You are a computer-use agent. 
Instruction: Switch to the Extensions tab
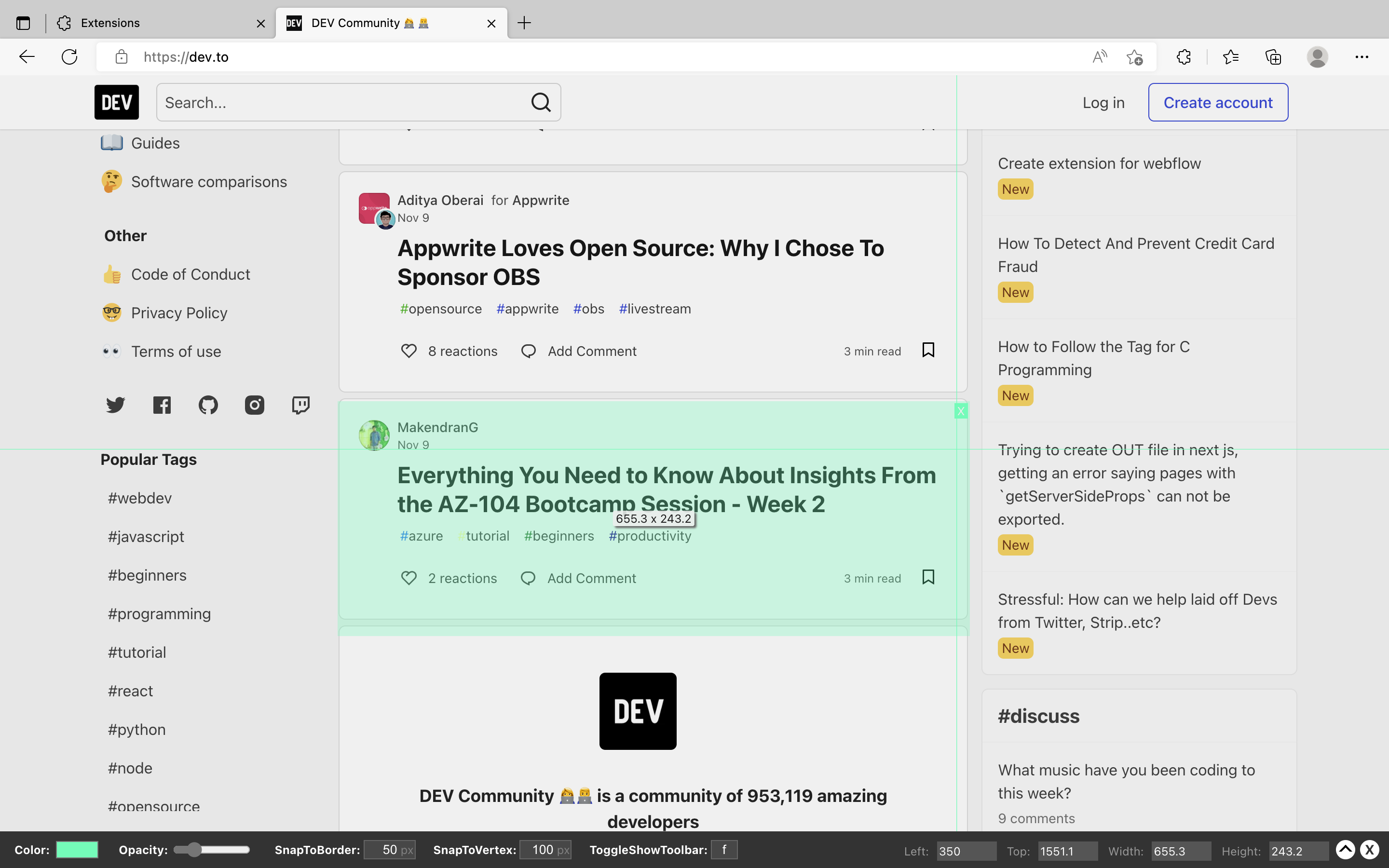[x=161, y=23]
